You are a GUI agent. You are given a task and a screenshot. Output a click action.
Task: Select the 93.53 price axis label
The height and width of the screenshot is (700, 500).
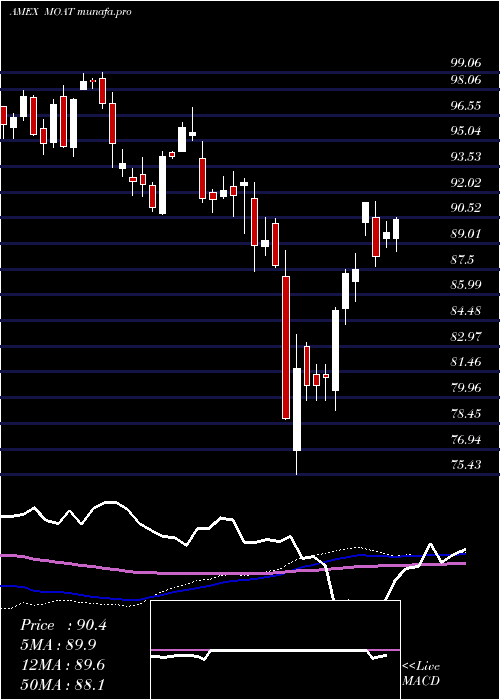point(466,157)
